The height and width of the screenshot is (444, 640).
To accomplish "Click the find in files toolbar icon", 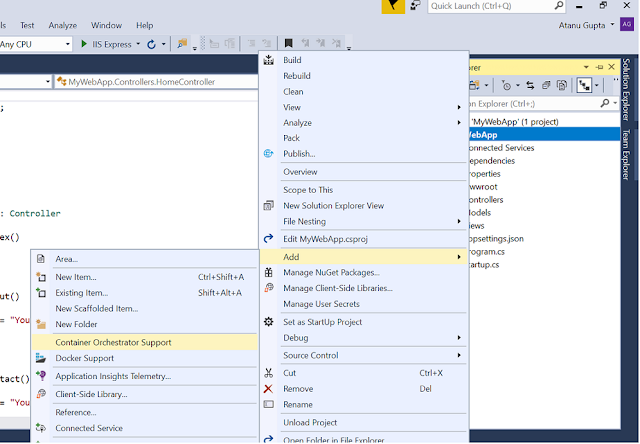I will [x=182, y=43].
